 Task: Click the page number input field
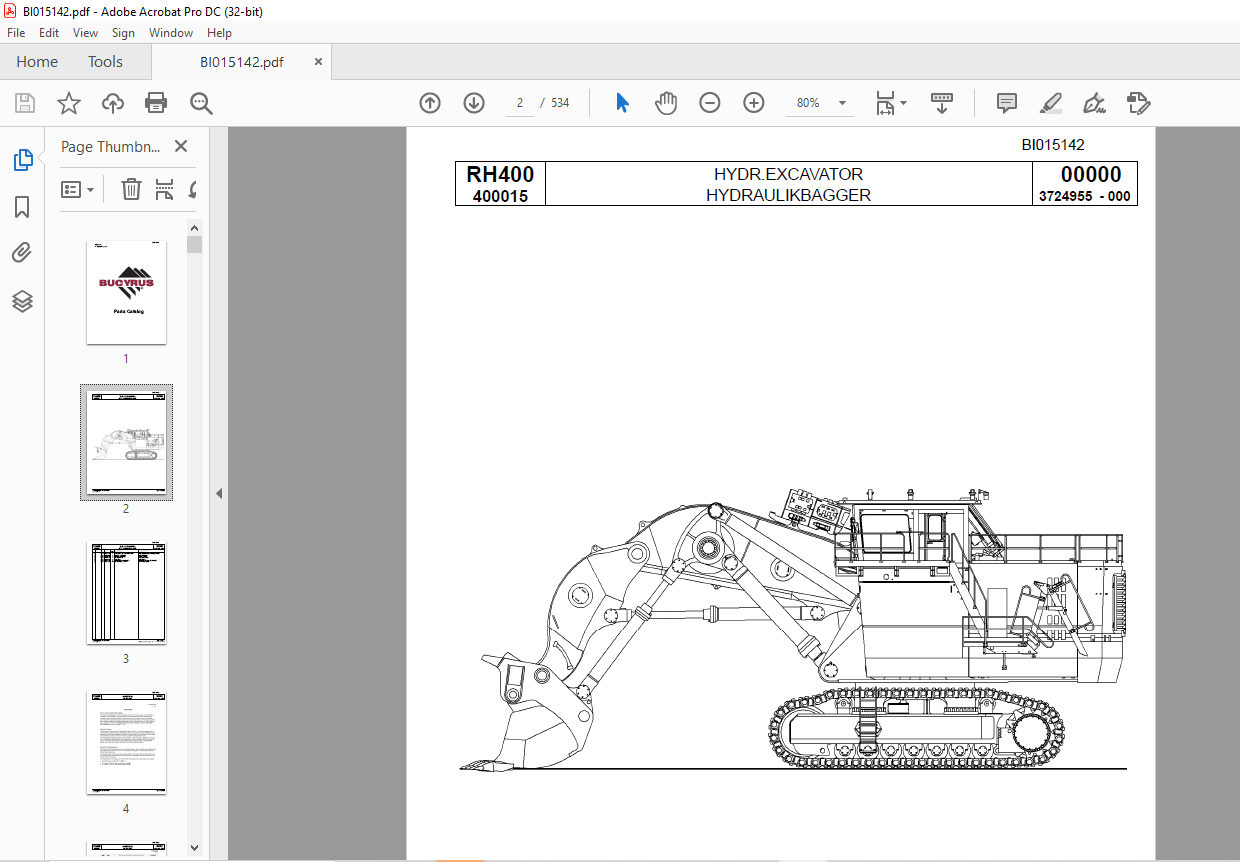tap(520, 103)
